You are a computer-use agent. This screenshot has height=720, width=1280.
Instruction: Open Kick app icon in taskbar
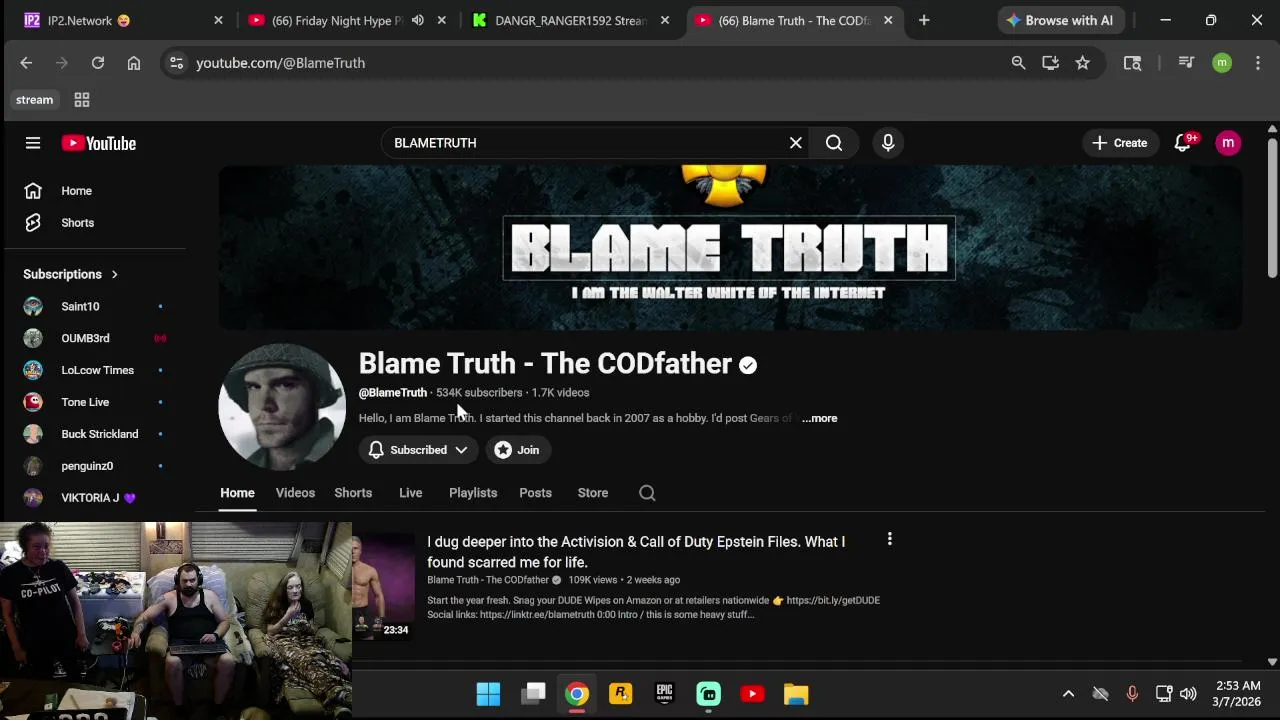(x=708, y=694)
